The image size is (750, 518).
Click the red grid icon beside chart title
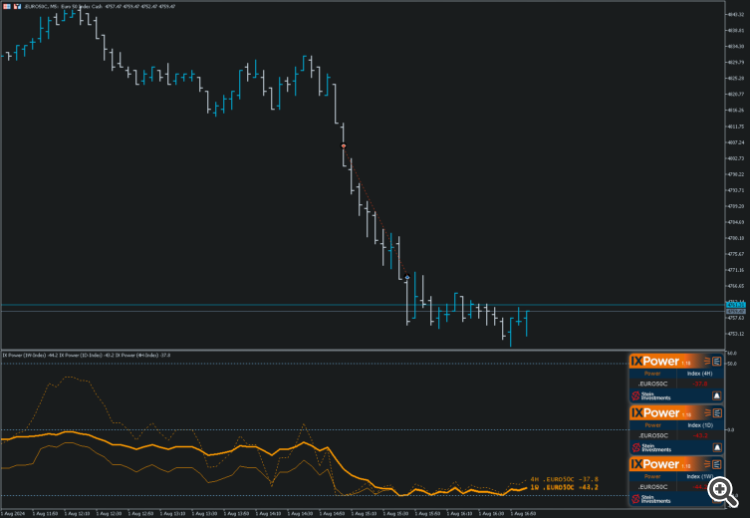pyautogui.click(x=7, y=6)
